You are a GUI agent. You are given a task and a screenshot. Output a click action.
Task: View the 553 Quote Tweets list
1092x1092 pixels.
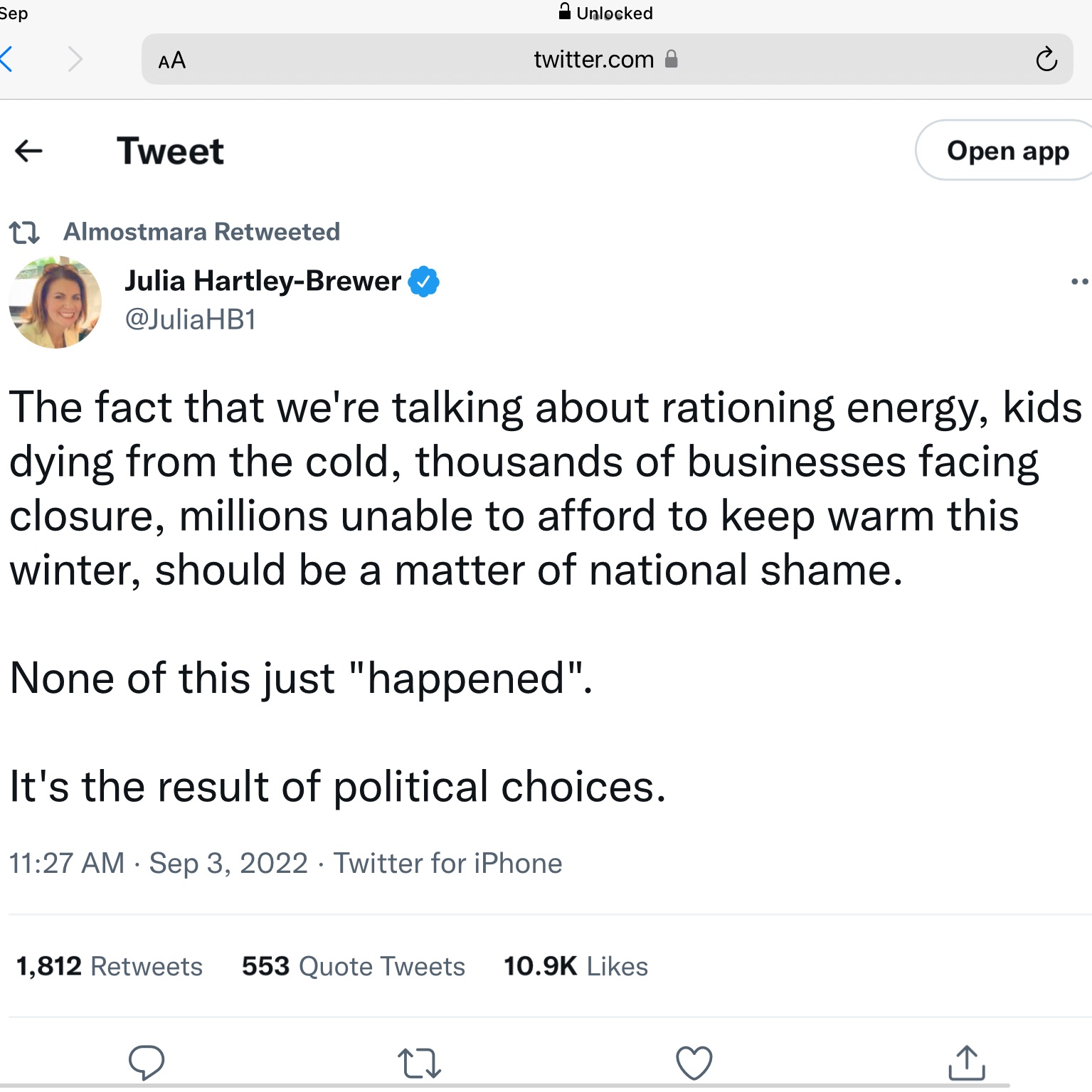click(354, 966)
